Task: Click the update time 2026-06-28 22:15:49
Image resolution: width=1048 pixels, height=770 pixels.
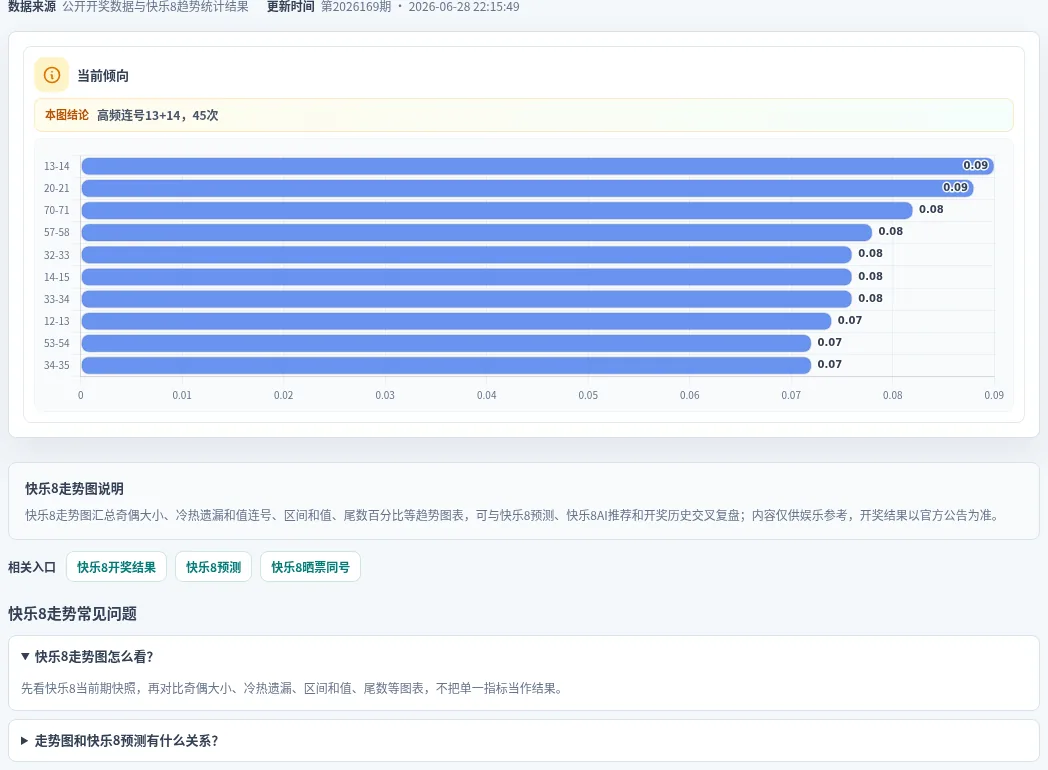Action: pyautogui.click(x=464, y=7)
